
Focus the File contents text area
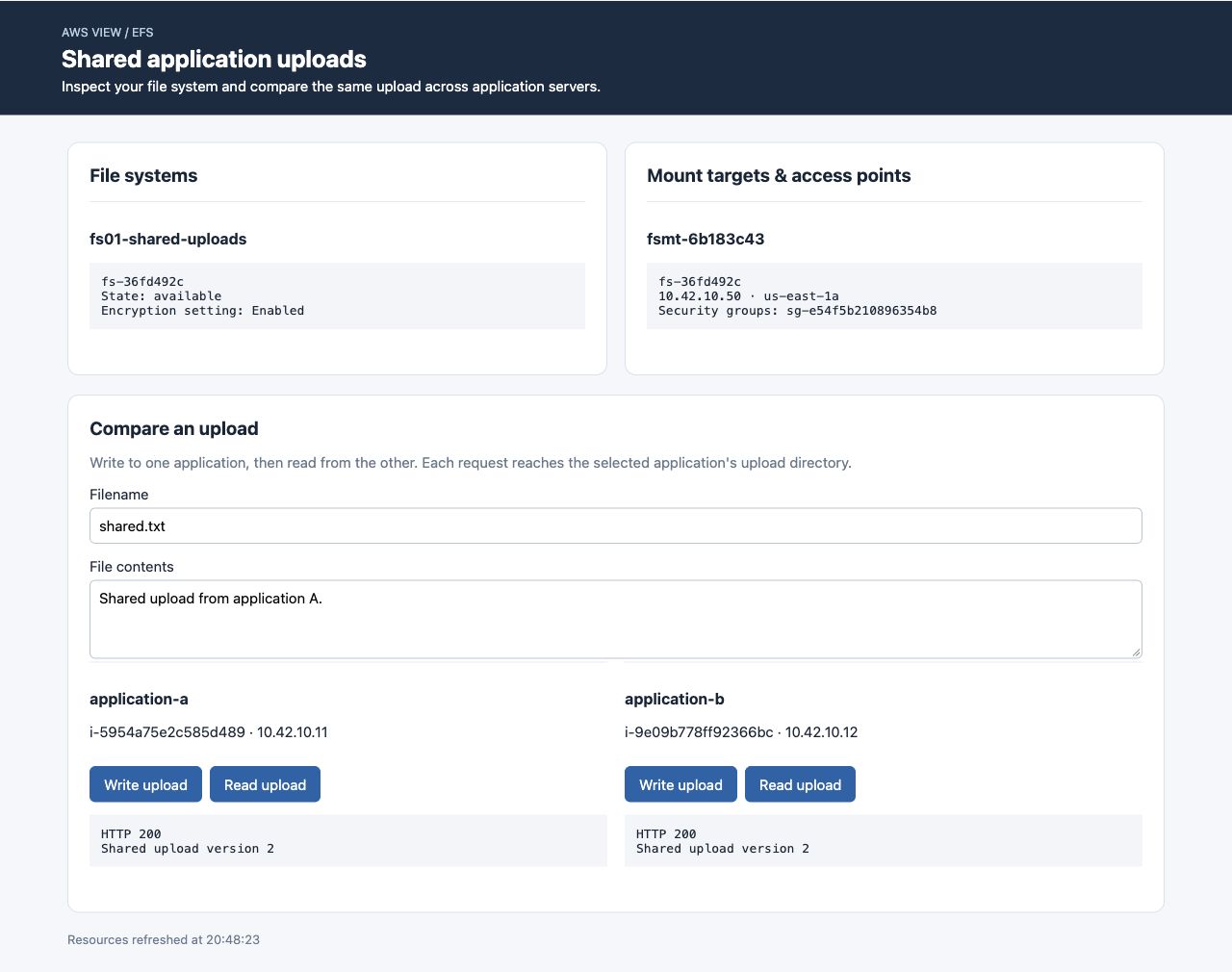tap(616, 619)
